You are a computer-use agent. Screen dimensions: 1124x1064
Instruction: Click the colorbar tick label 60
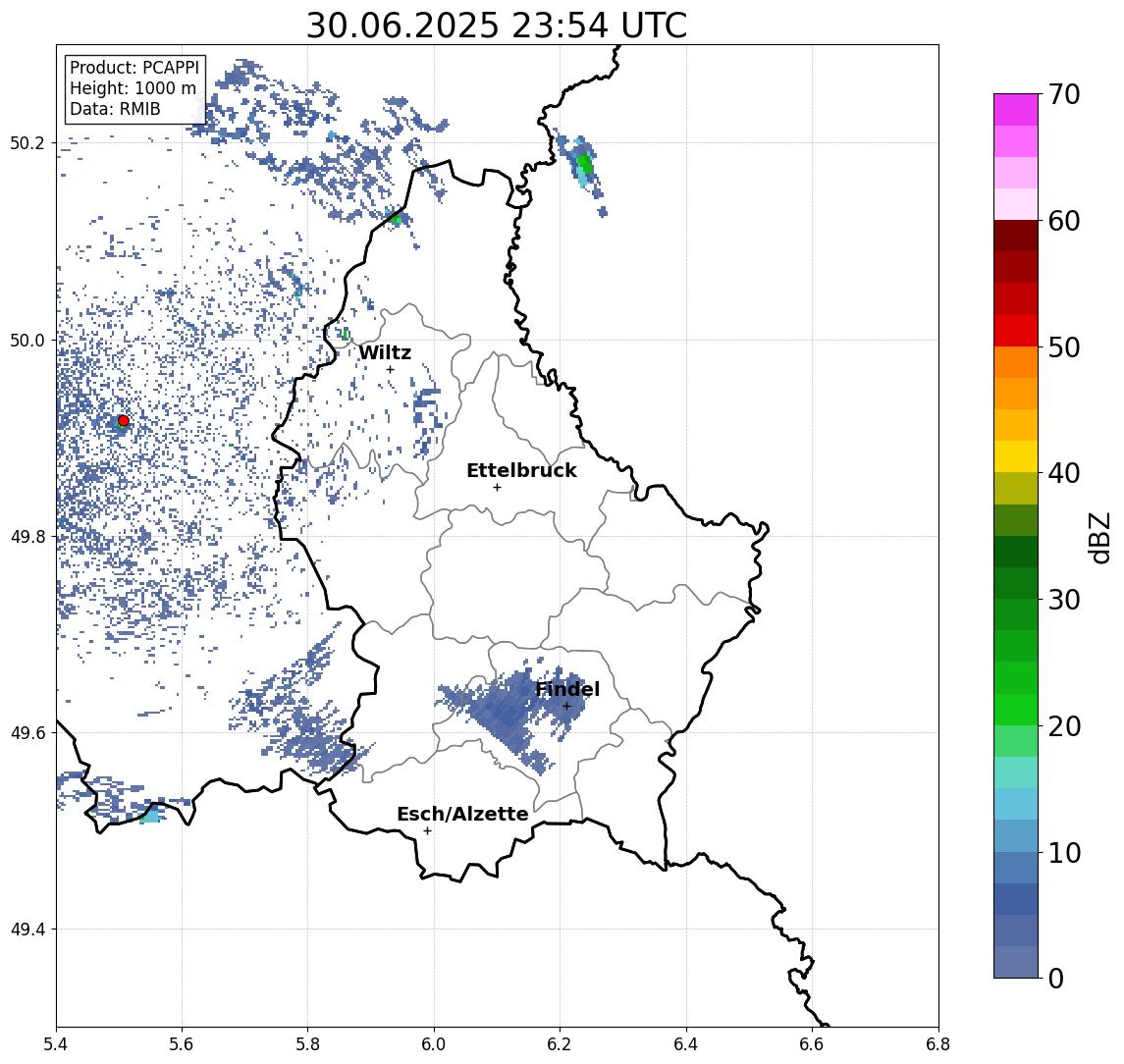(x=1064, y=221)
